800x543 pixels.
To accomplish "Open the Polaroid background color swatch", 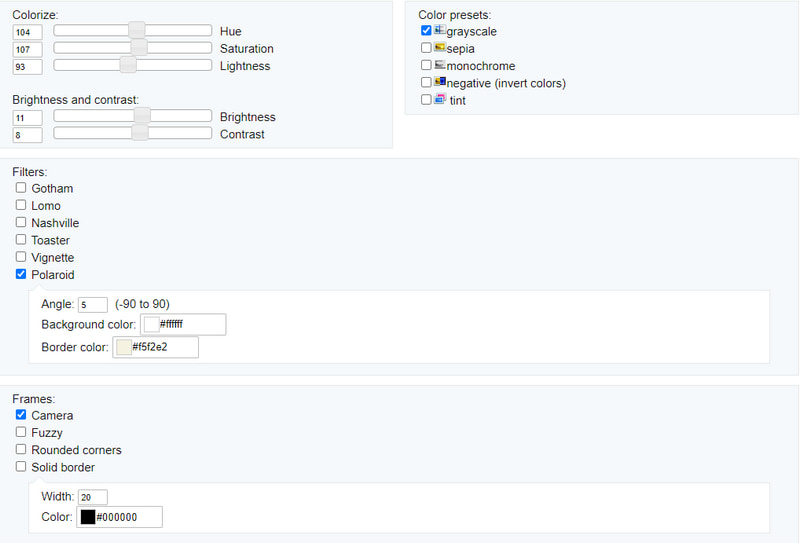I will pyautogui.click(x=152, y=324).
